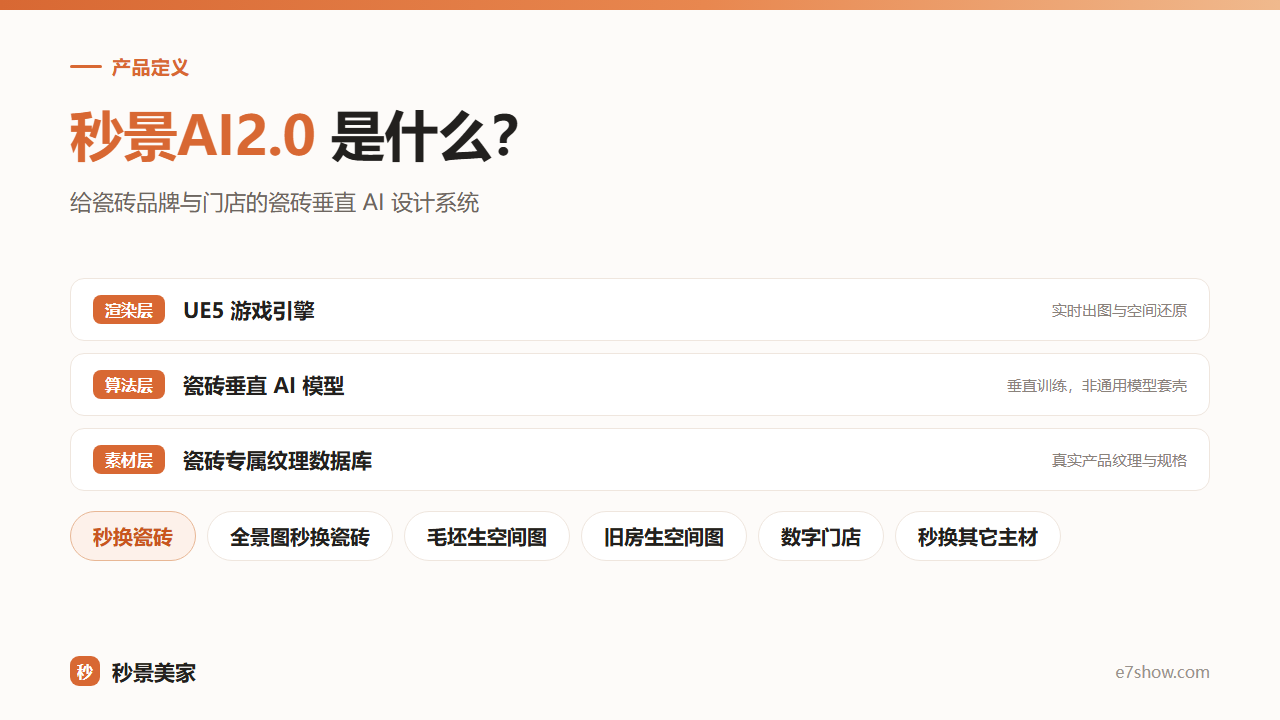The width and height of the screenshot is (1280, 720).
Task: Click the '产品定义' section label
Action: 150,67
